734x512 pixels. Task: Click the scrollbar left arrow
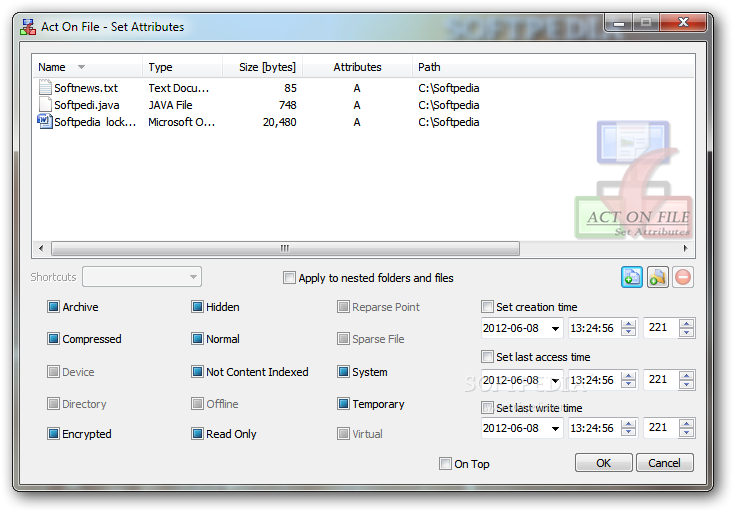point(41,248)
